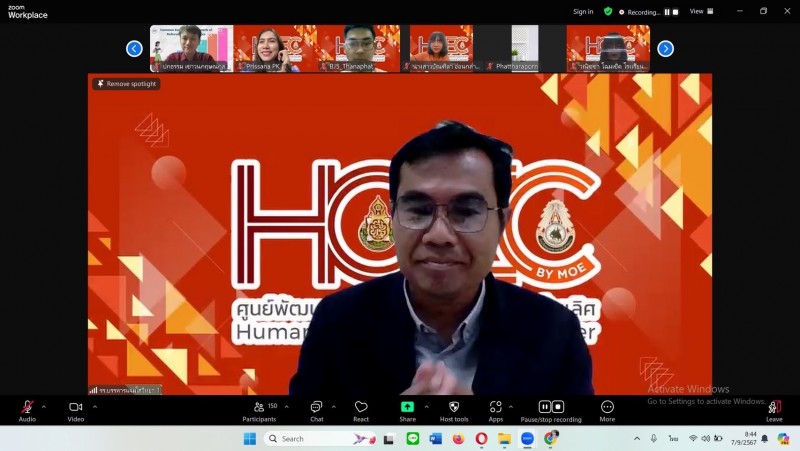Open Host tools shield menu
This screenshot has height=451, width=800.
(454, 411)
